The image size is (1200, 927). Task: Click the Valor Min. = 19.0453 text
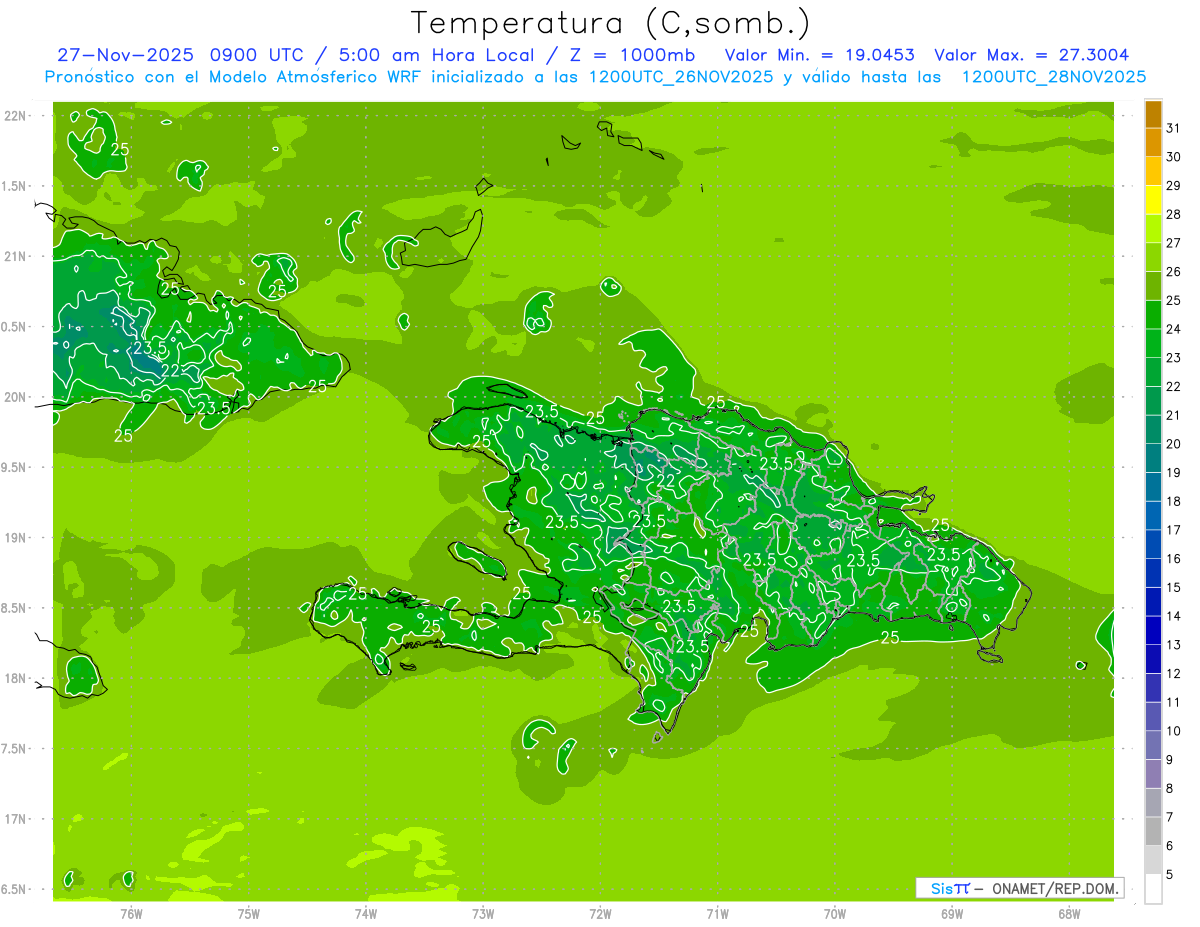pyautogui.click(x=819, y=55)
